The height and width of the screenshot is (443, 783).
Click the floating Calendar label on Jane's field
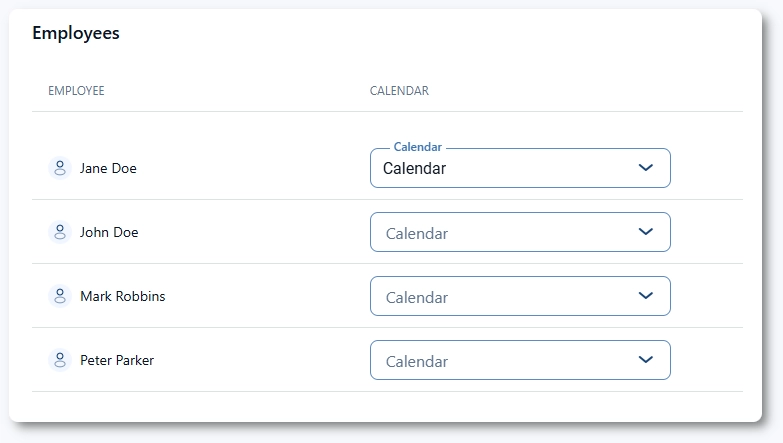point(417,147)
